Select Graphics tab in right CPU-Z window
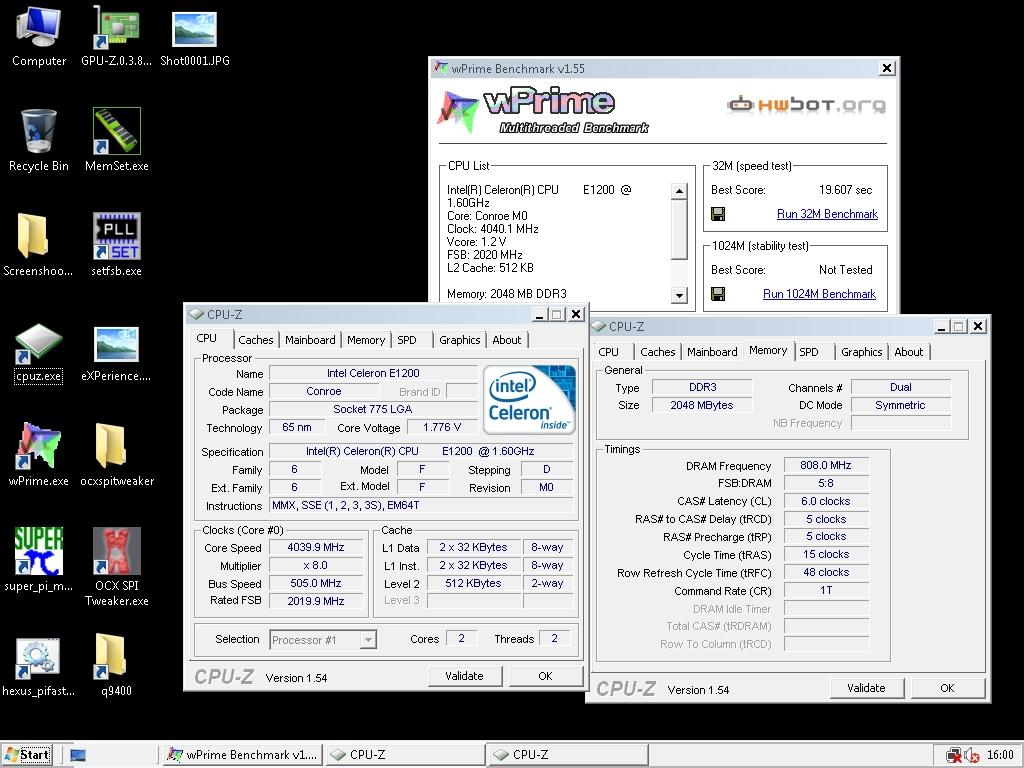The height and width of the screenshot is (768, 1024). (861, 352)
